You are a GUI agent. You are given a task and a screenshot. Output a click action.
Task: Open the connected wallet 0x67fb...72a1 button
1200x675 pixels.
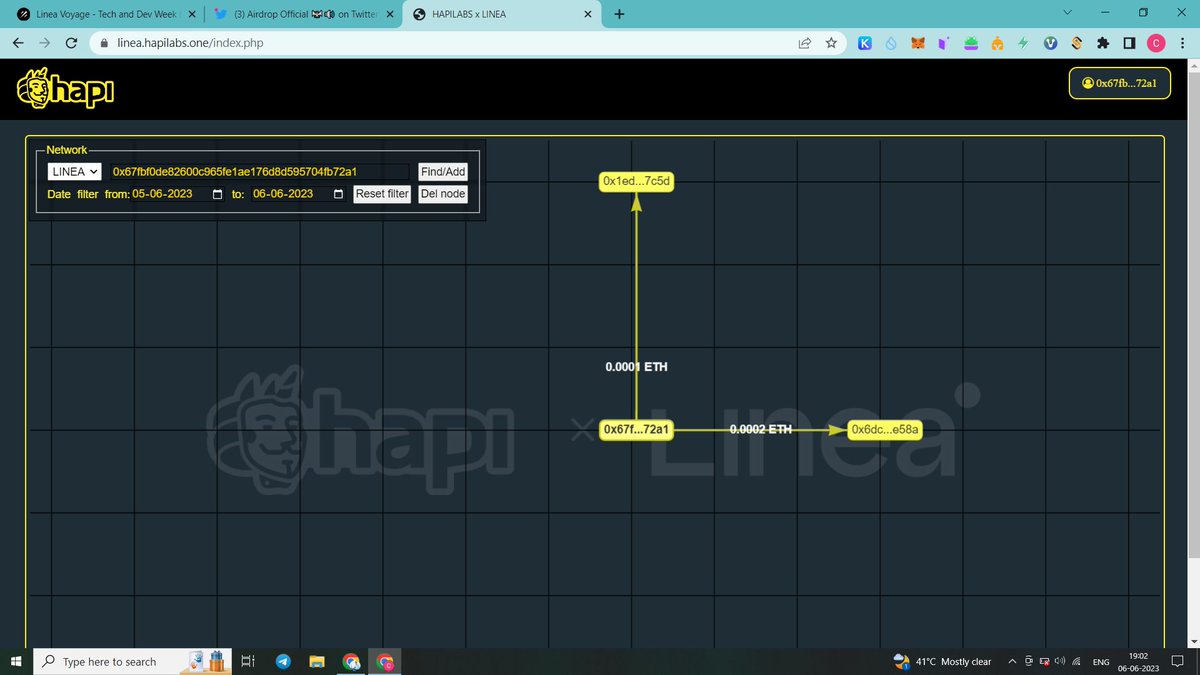pyautogui.click(x=1119, y=83)
